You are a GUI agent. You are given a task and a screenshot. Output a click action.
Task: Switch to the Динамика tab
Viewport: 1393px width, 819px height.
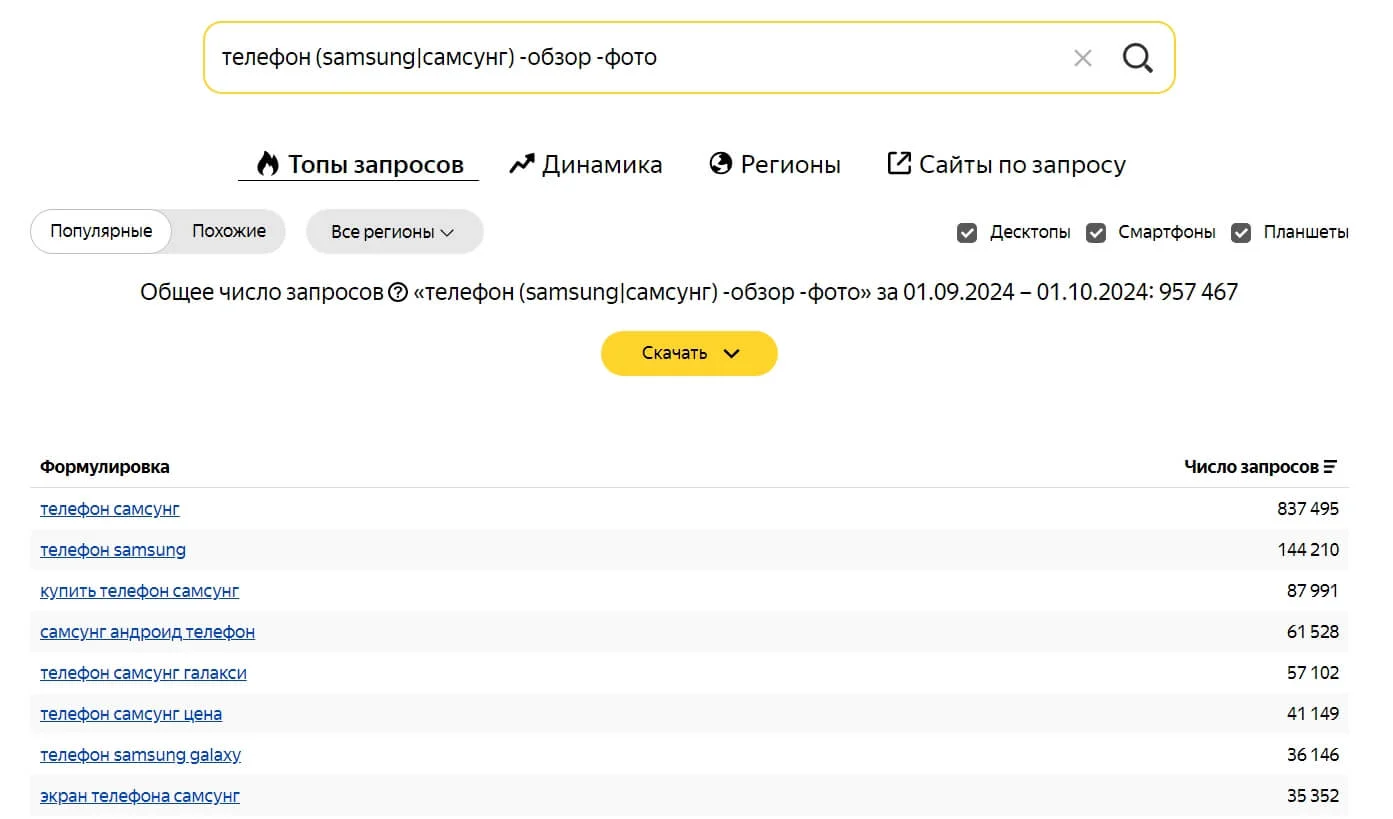point(586,164)
